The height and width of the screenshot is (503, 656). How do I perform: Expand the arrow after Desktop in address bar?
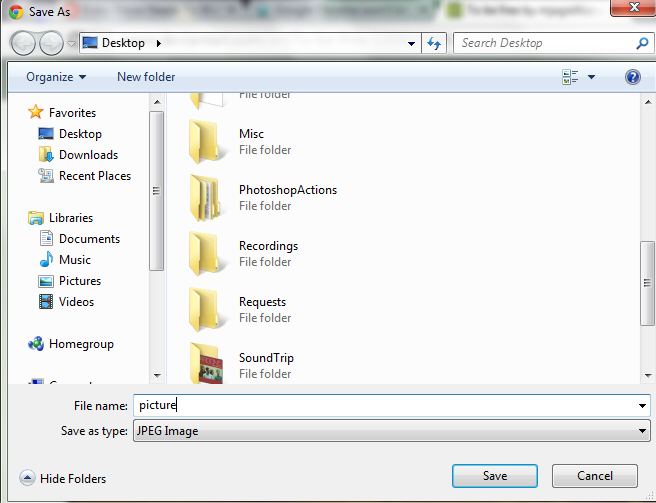coord(159,43)
